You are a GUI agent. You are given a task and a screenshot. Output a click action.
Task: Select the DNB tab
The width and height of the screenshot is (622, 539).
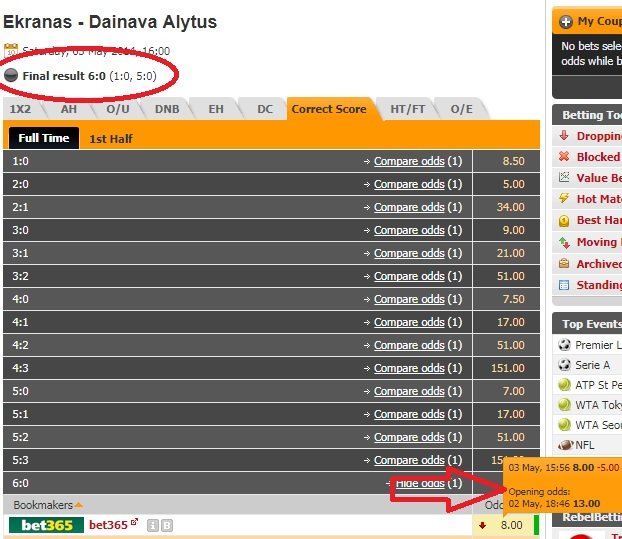167,109
